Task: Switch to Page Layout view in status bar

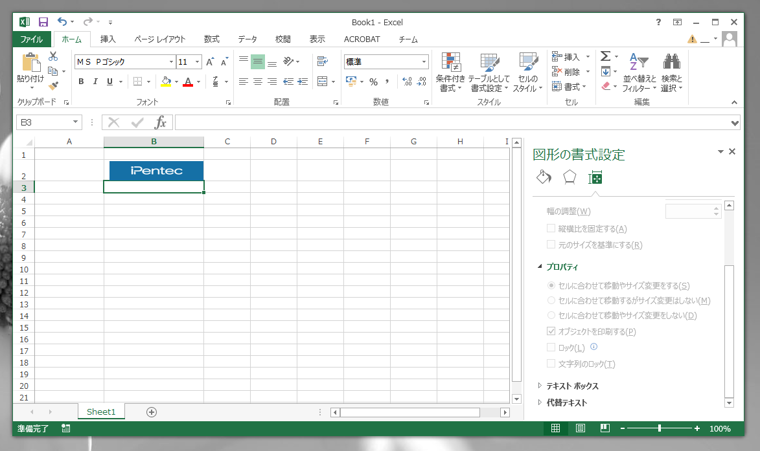Action: tap(580, 428)
